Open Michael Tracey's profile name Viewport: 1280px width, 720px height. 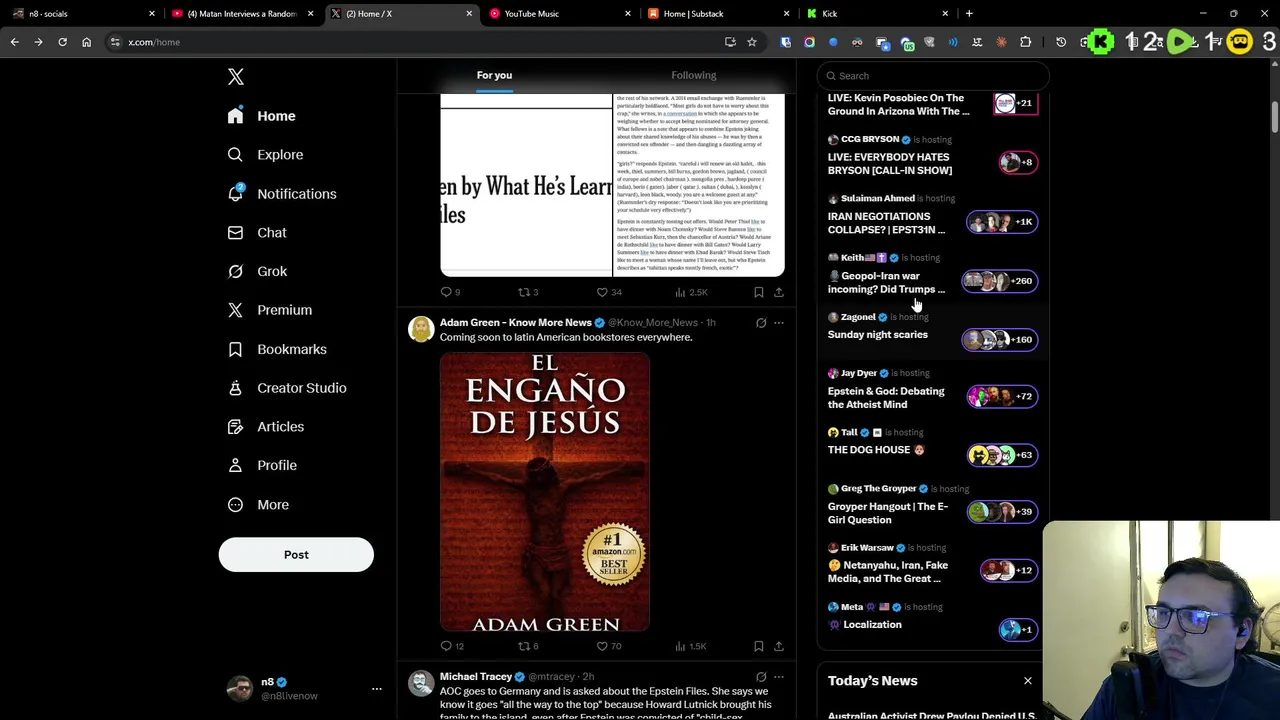pyautogui.click(x=476, y=677)
